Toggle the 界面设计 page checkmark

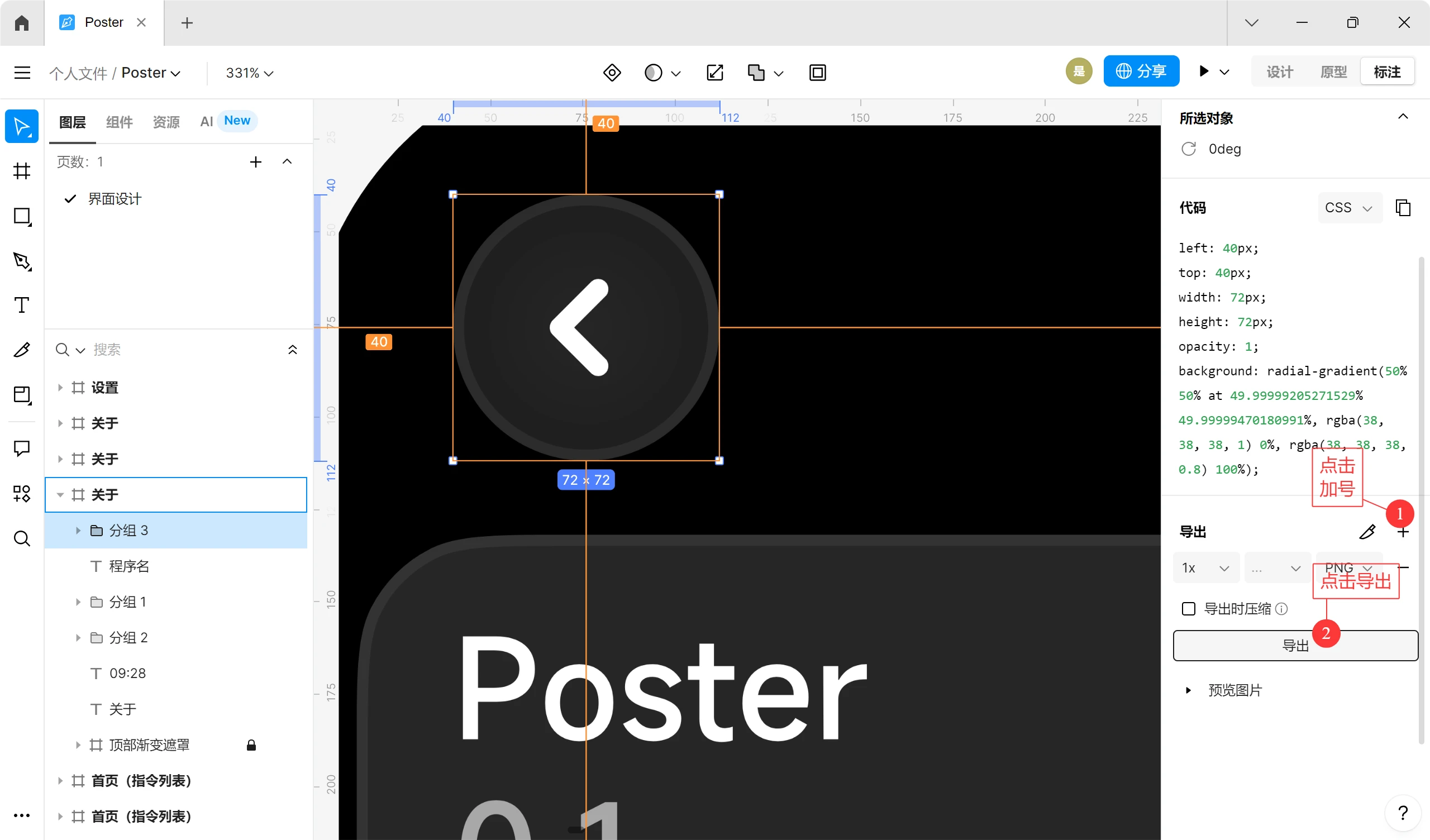(x=70, y=199)
